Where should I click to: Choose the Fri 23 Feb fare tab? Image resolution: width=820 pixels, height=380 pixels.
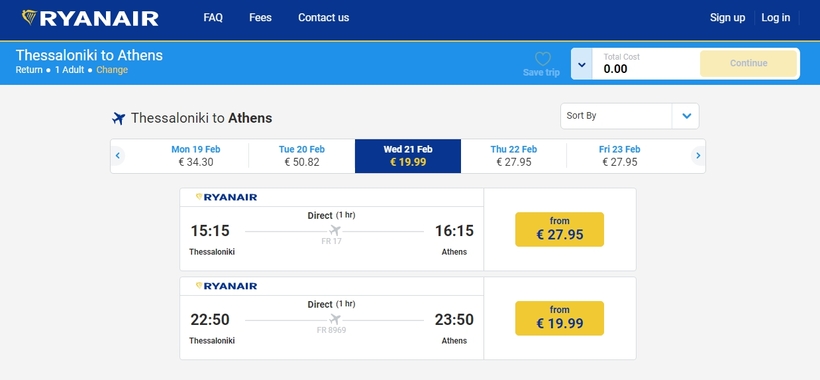click(620, 156)
